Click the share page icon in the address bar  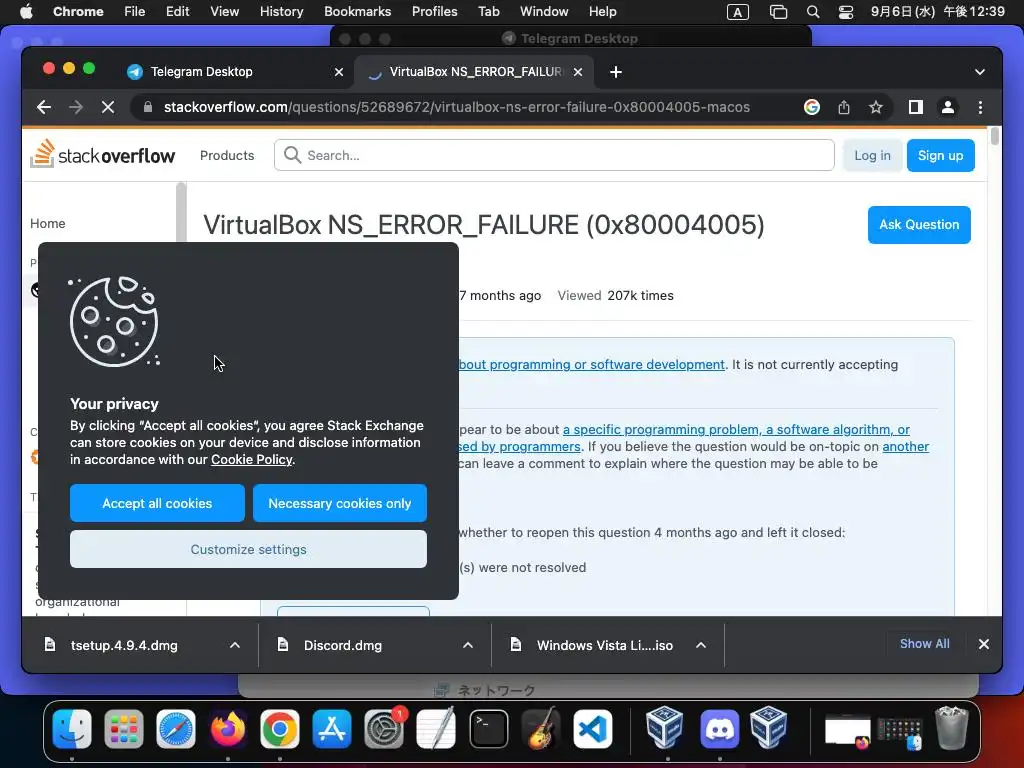pyautogui.click(x=844, y=107)
